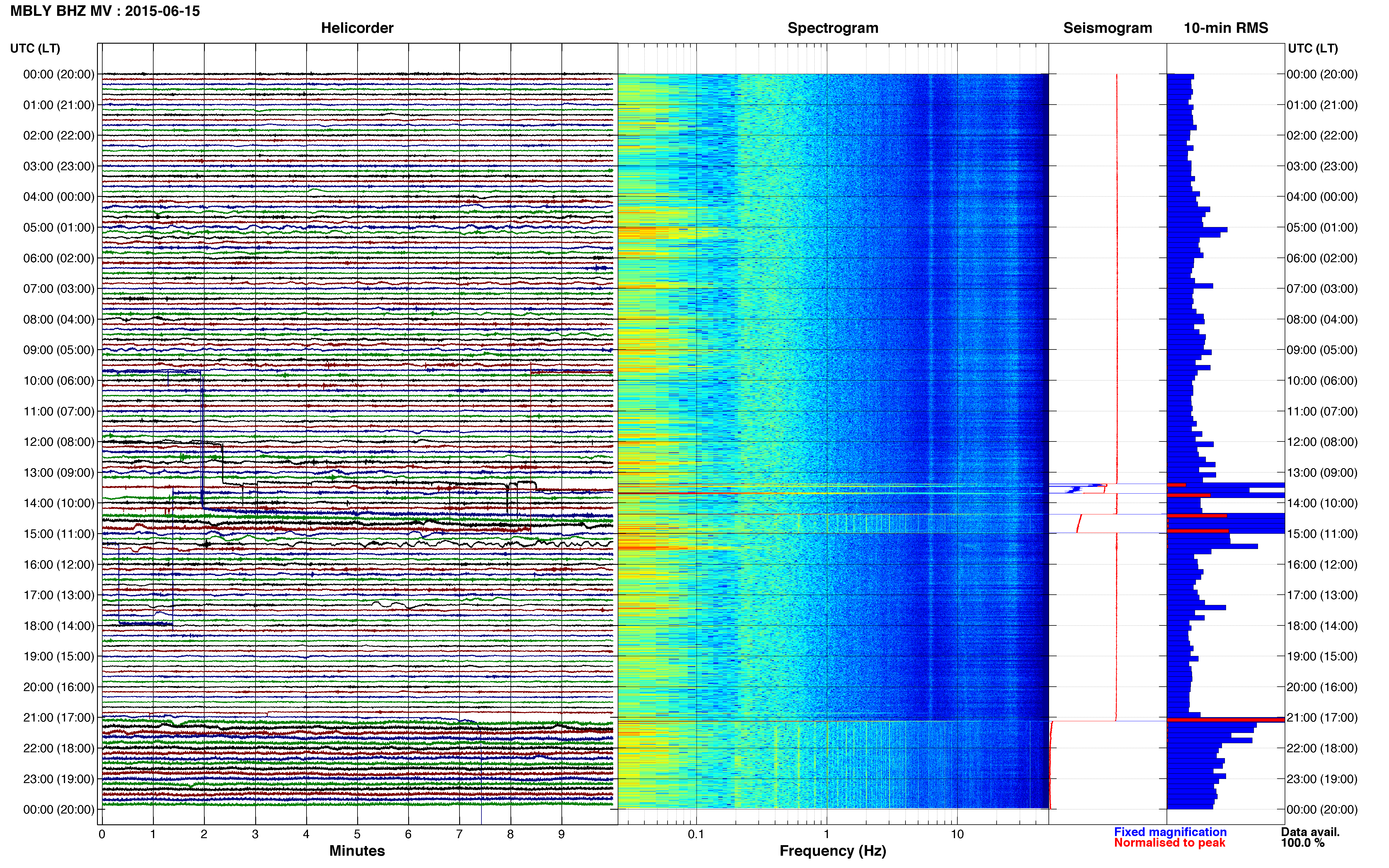This screenshot has height=868, width=1389.
Task: Click the "UTC (LT)" label above right time axis
Action: 1313,48
